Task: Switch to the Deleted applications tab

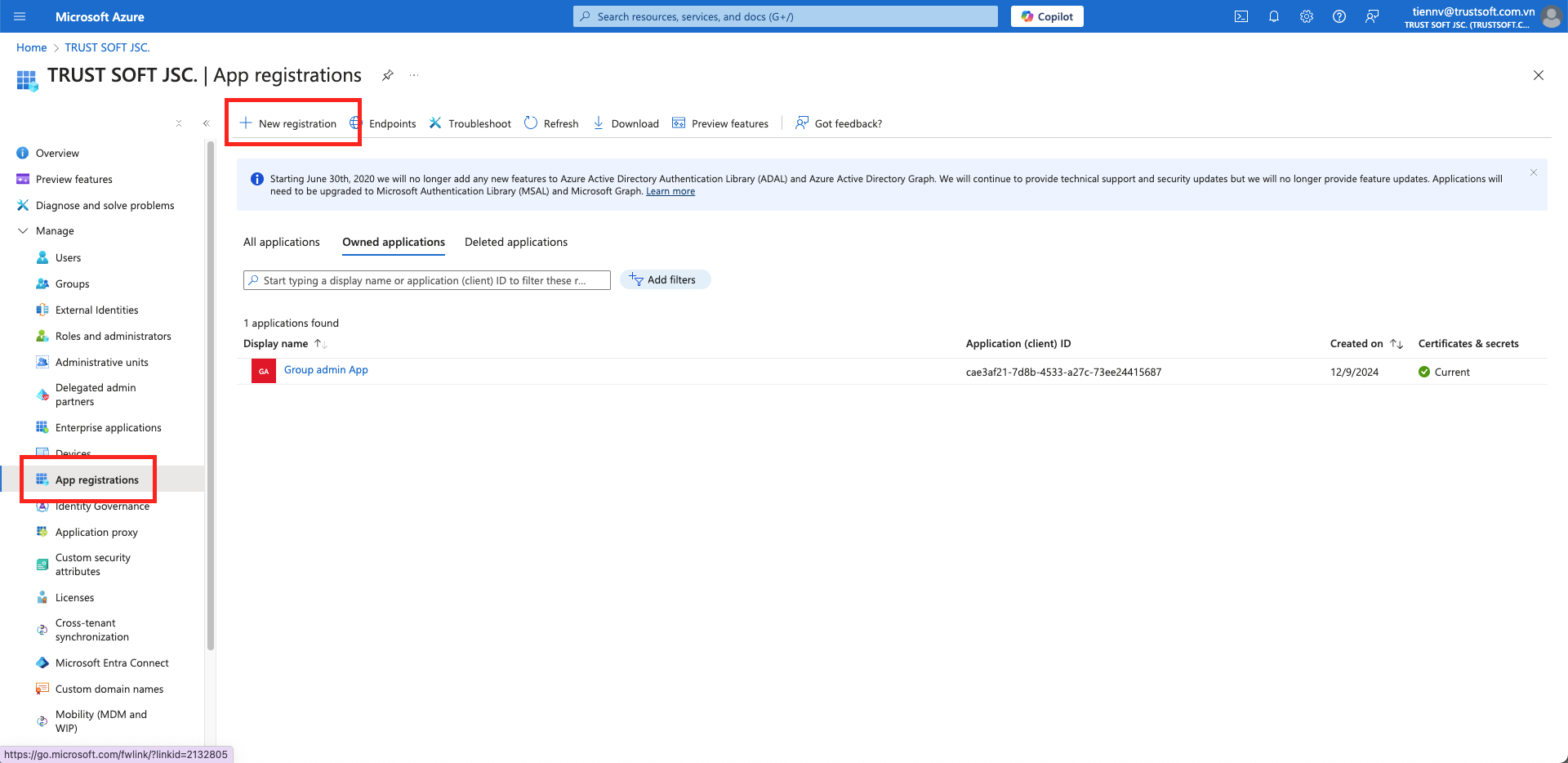Action: pos(516,242)
